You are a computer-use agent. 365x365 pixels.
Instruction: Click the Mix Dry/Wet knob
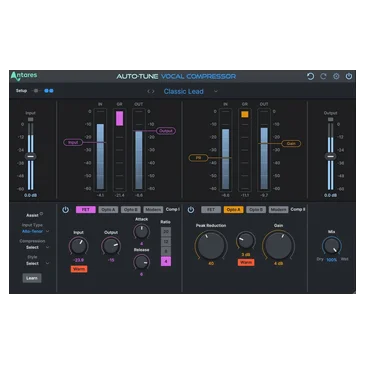point(332,246)
